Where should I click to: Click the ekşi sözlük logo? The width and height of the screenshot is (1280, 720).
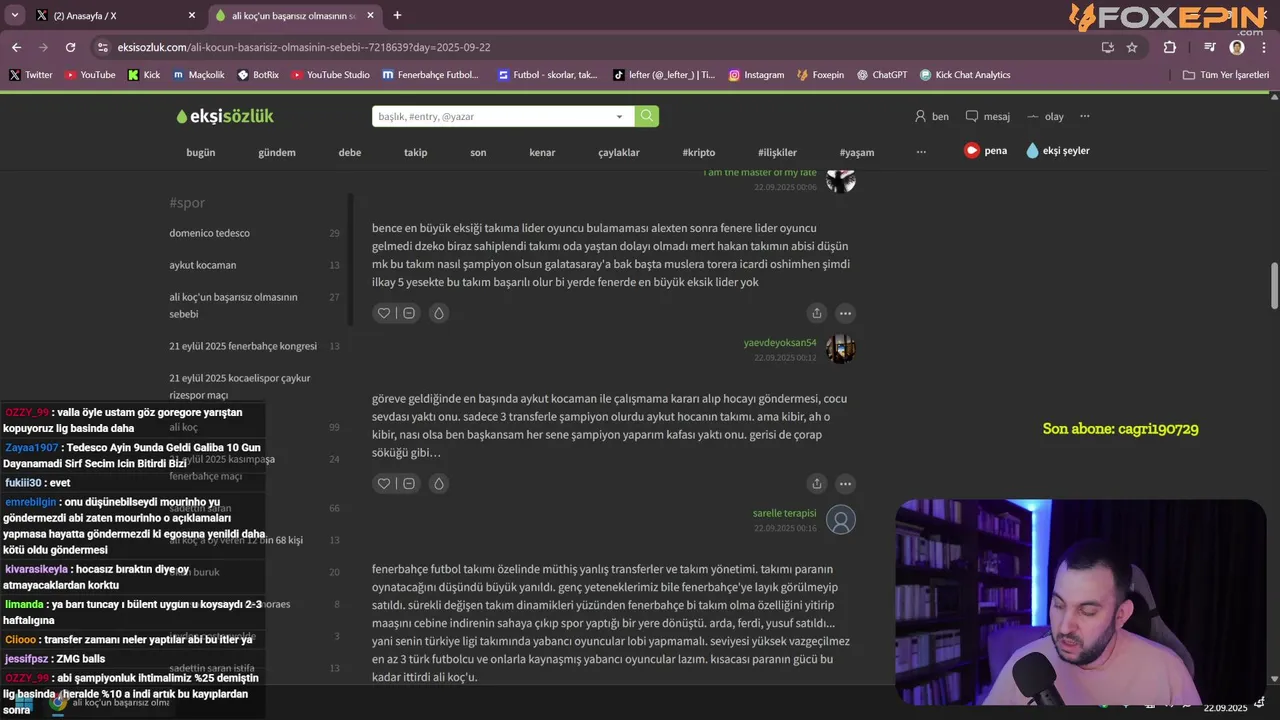pyautogui.click(x=225, y=116)
